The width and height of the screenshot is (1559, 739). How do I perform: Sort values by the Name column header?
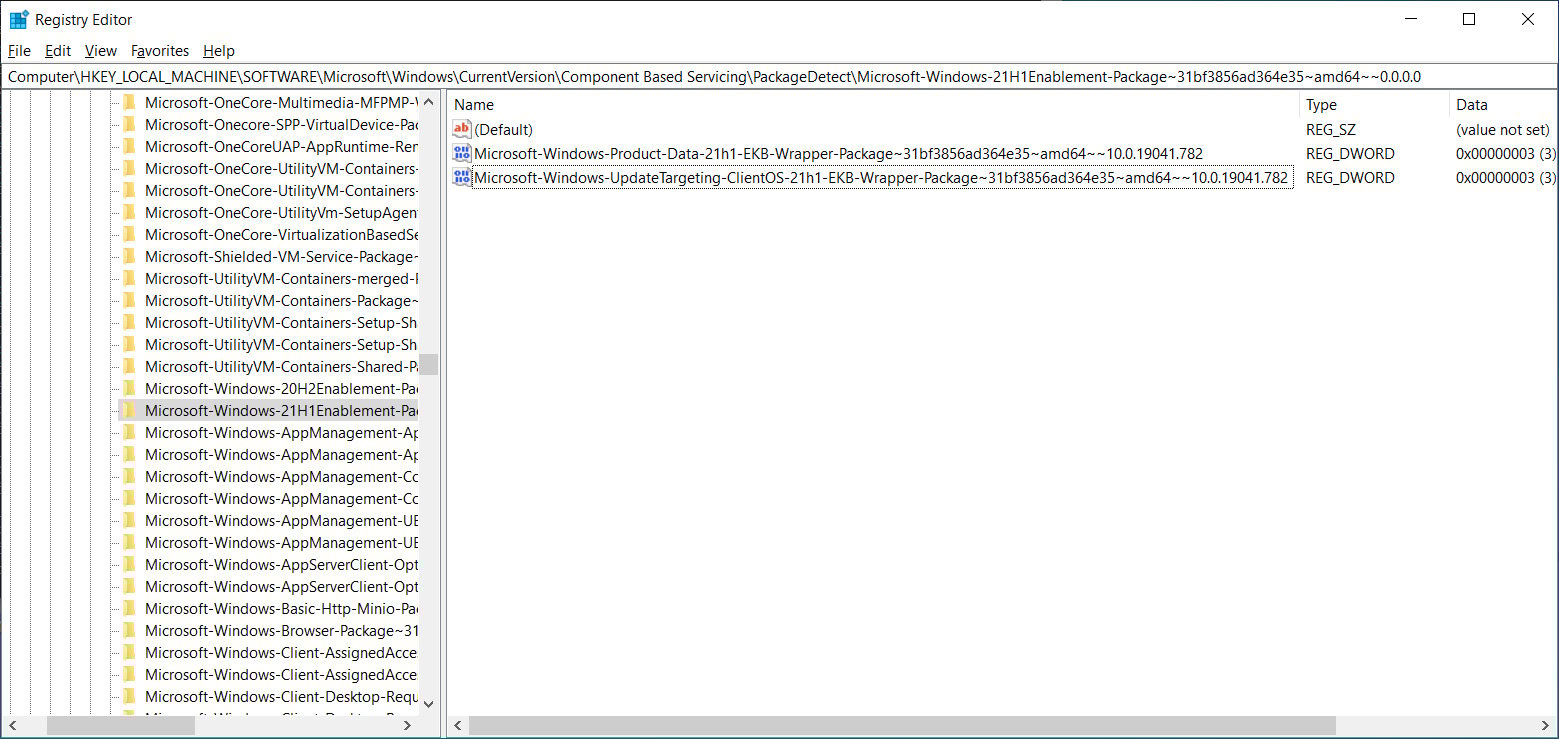874,104
